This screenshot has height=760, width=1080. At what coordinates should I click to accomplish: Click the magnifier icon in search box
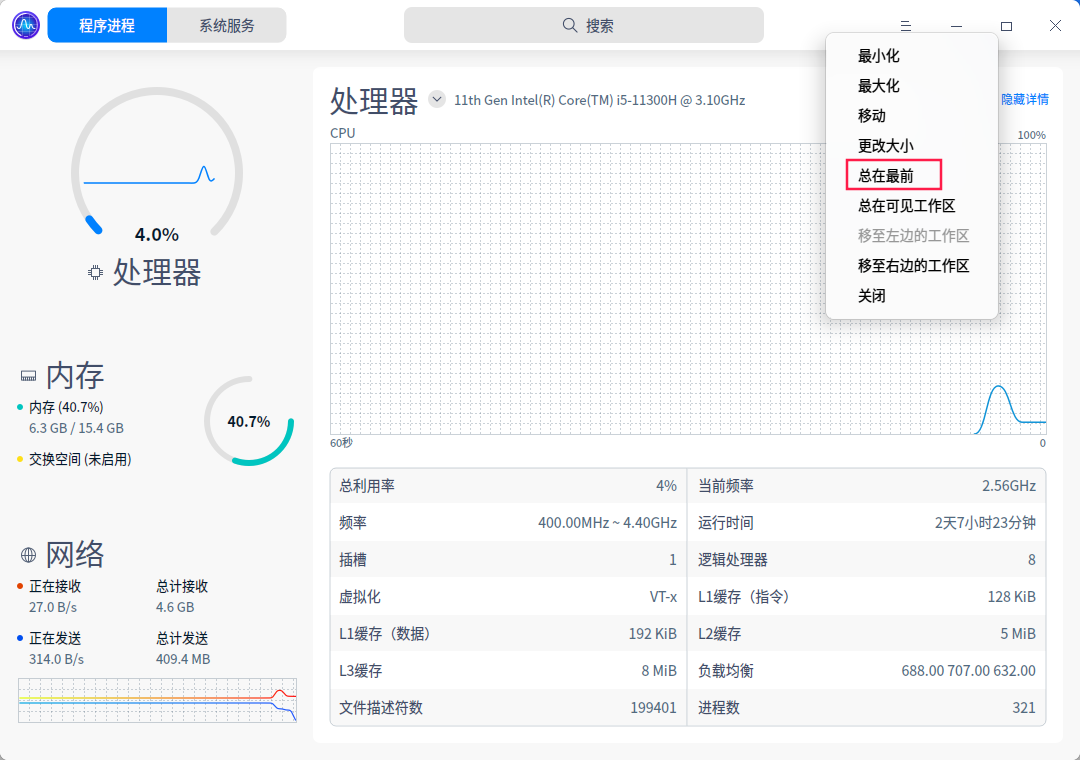[570, 25]
